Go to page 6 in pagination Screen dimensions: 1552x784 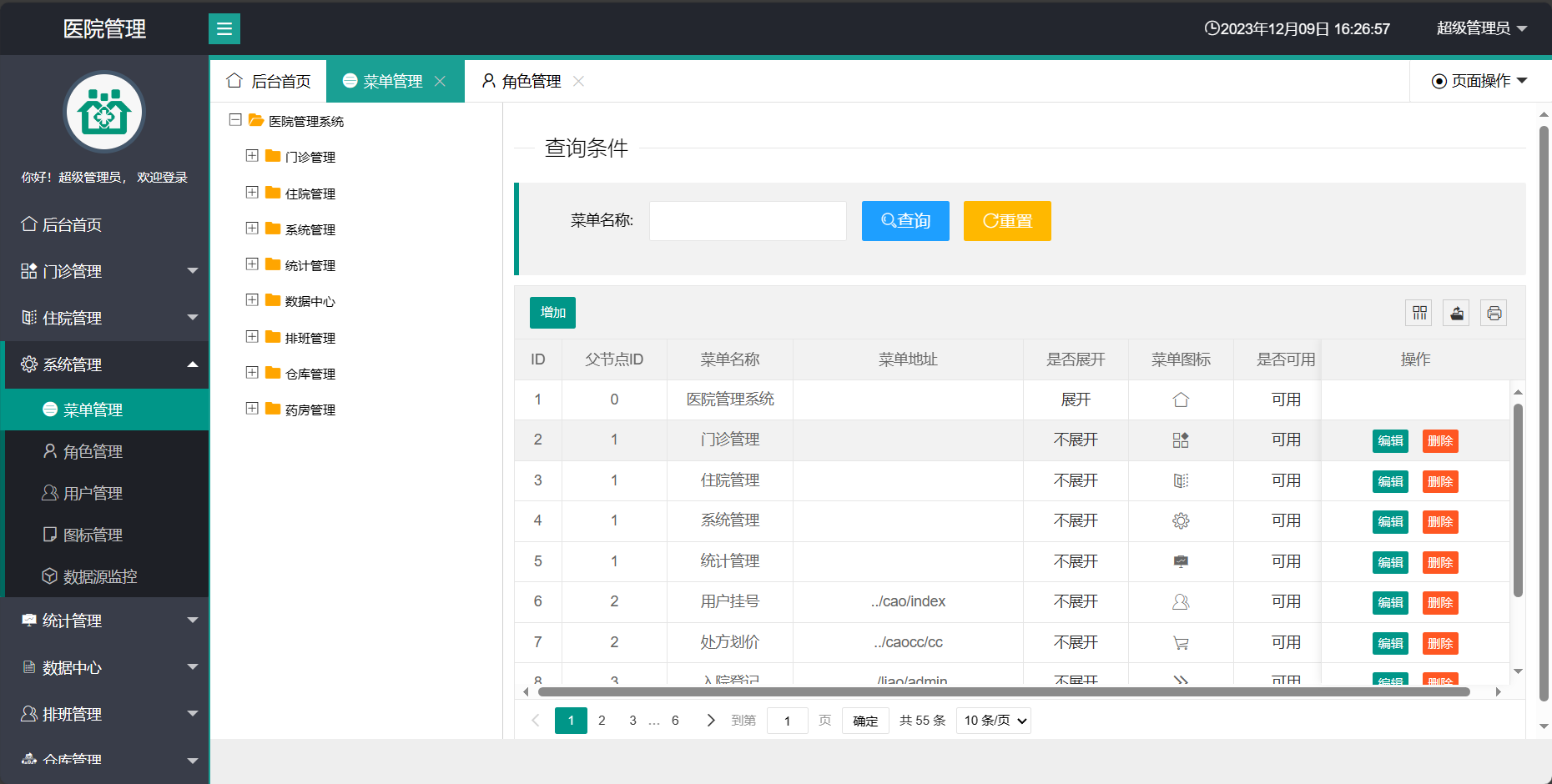675,720
